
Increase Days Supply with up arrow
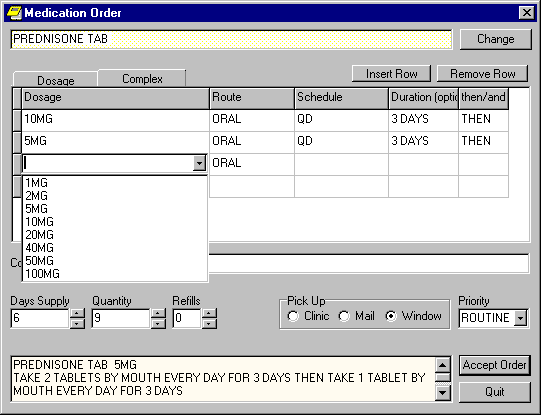point(77,314)
